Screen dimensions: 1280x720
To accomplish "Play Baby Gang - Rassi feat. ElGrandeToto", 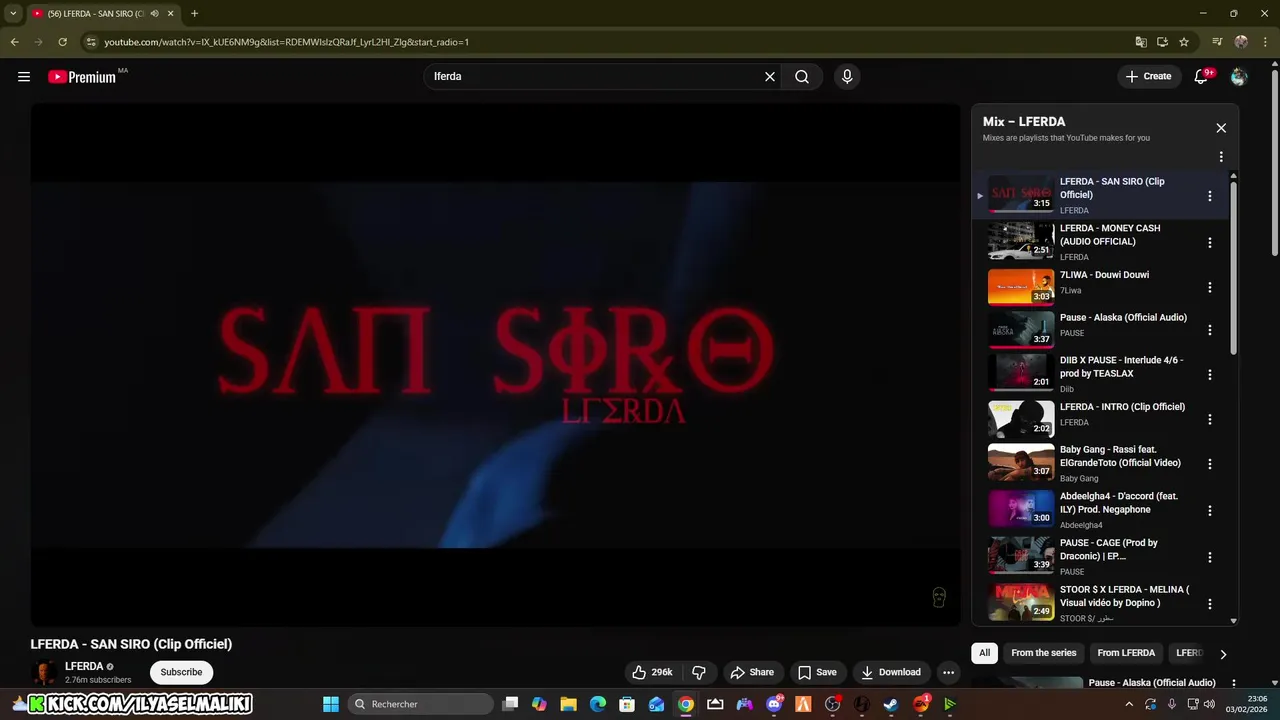I will tap(1021, 462).
